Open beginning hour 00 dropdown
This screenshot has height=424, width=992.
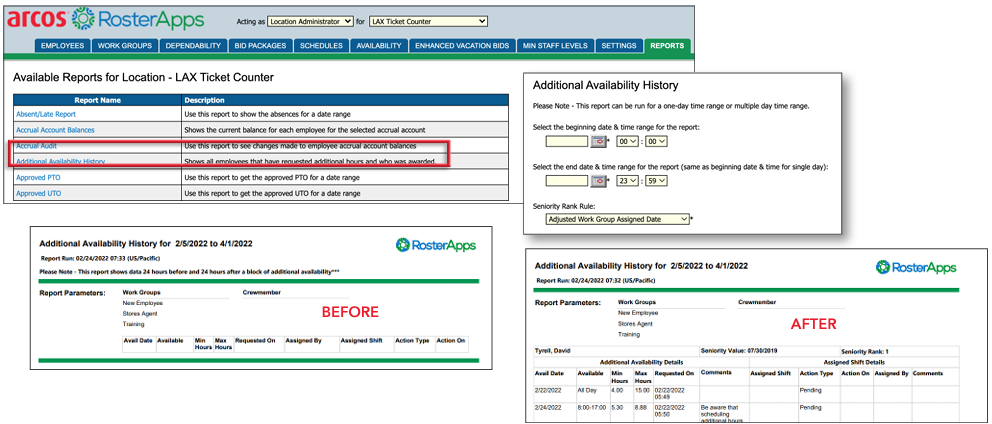pyautogui.click(x=628, y=142)
